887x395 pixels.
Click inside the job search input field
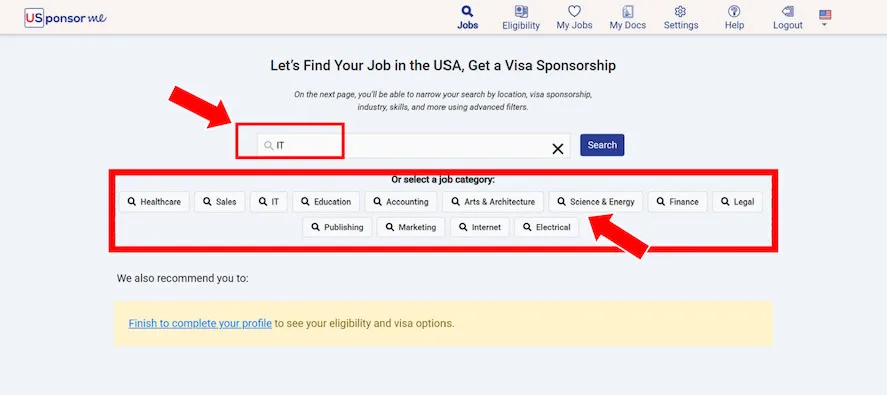pos(414,145)
